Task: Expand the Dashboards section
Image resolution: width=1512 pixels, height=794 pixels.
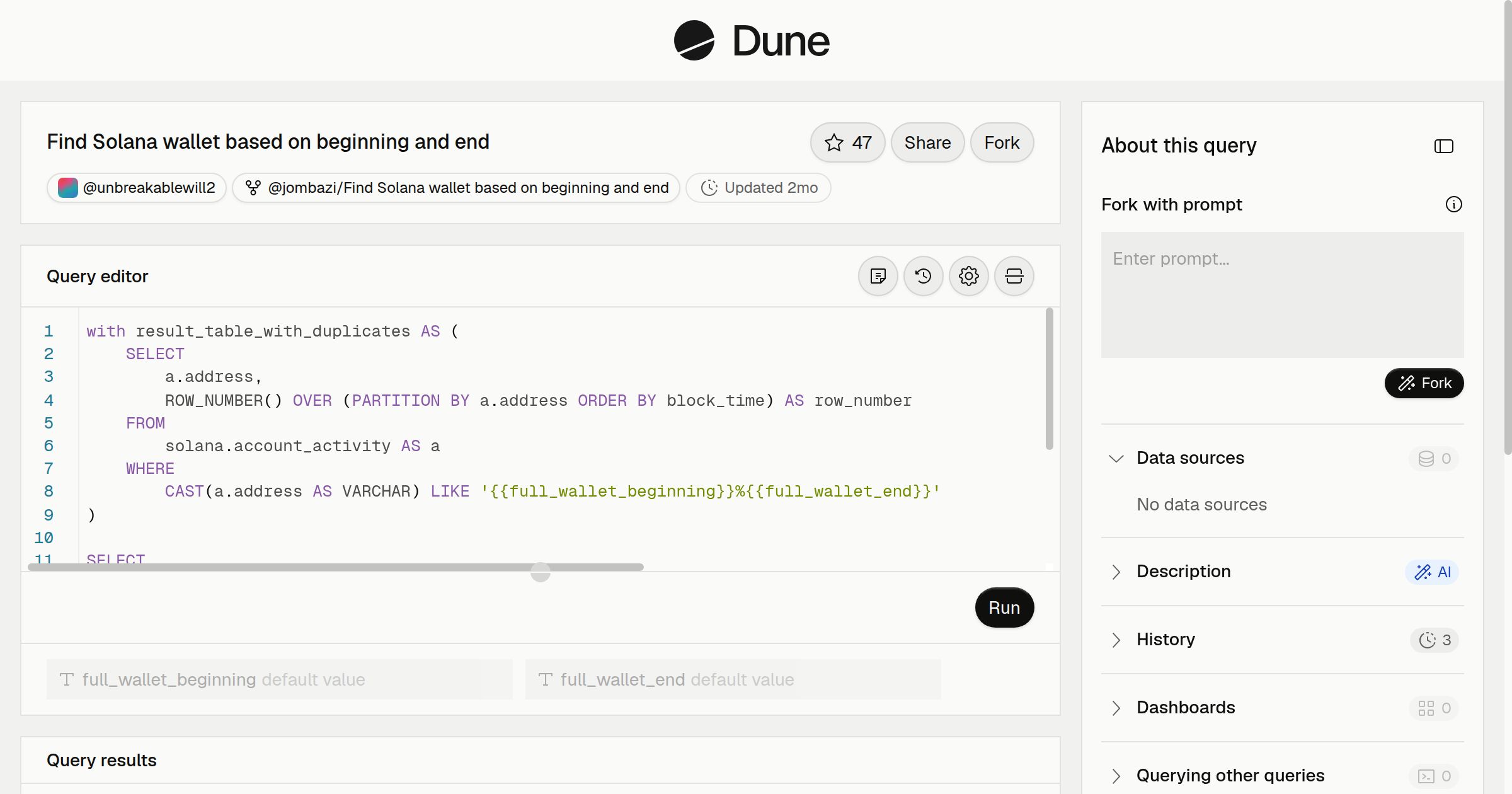Action: (x=1116, y=708)
